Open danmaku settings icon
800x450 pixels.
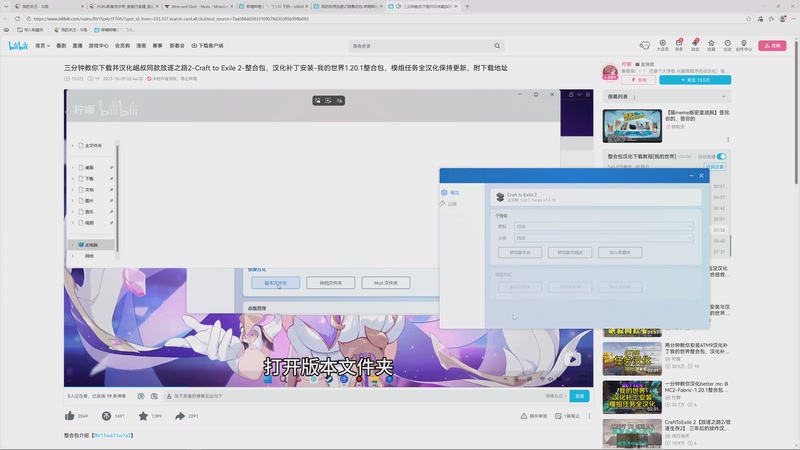click(x=154, y=396)
